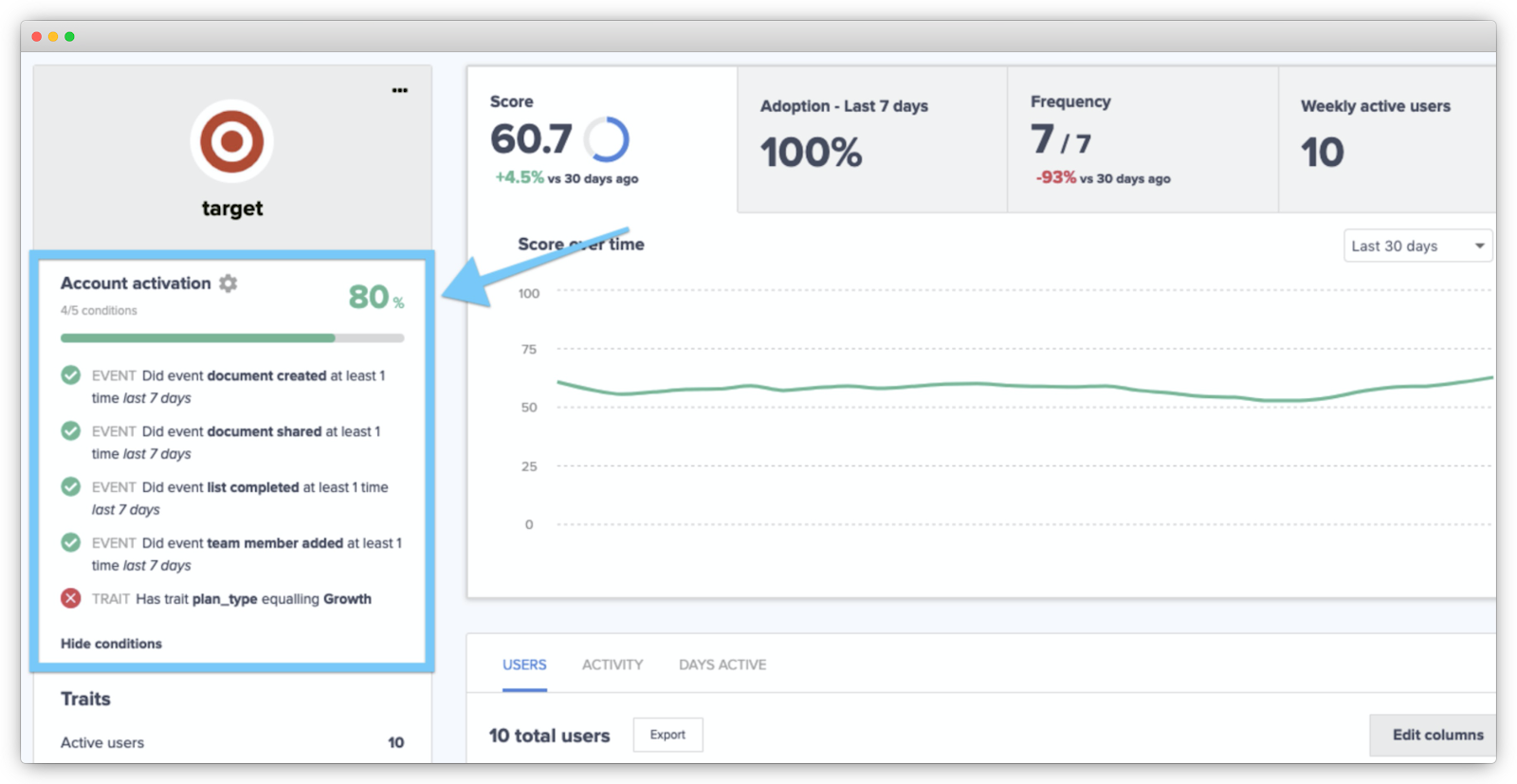Switch to the ACTIVITY tab
This screenshot has width=1517, height=784.
[612, 665]
